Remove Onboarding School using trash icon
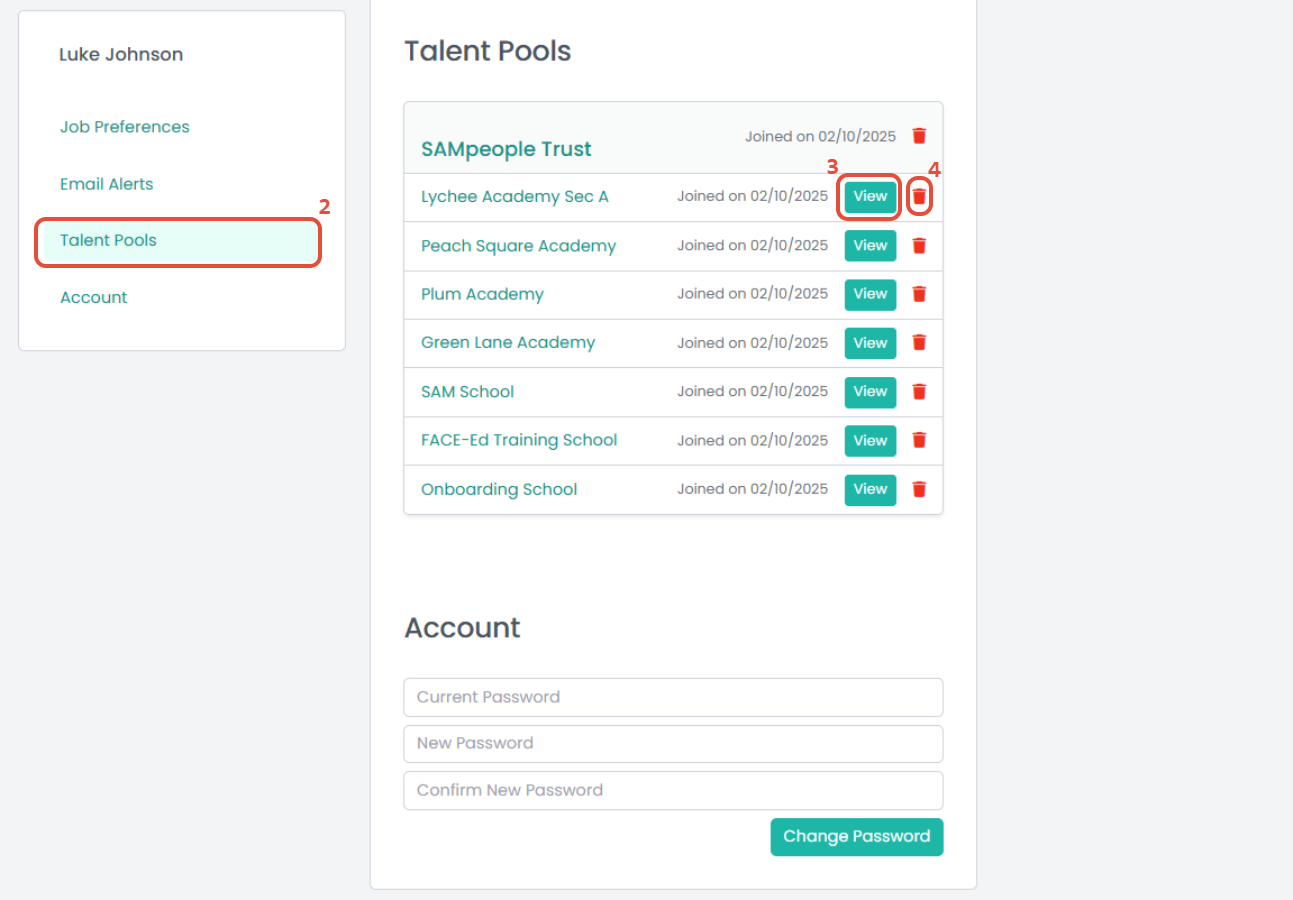The image size is (1293, 900). click(x=919, y=489)
